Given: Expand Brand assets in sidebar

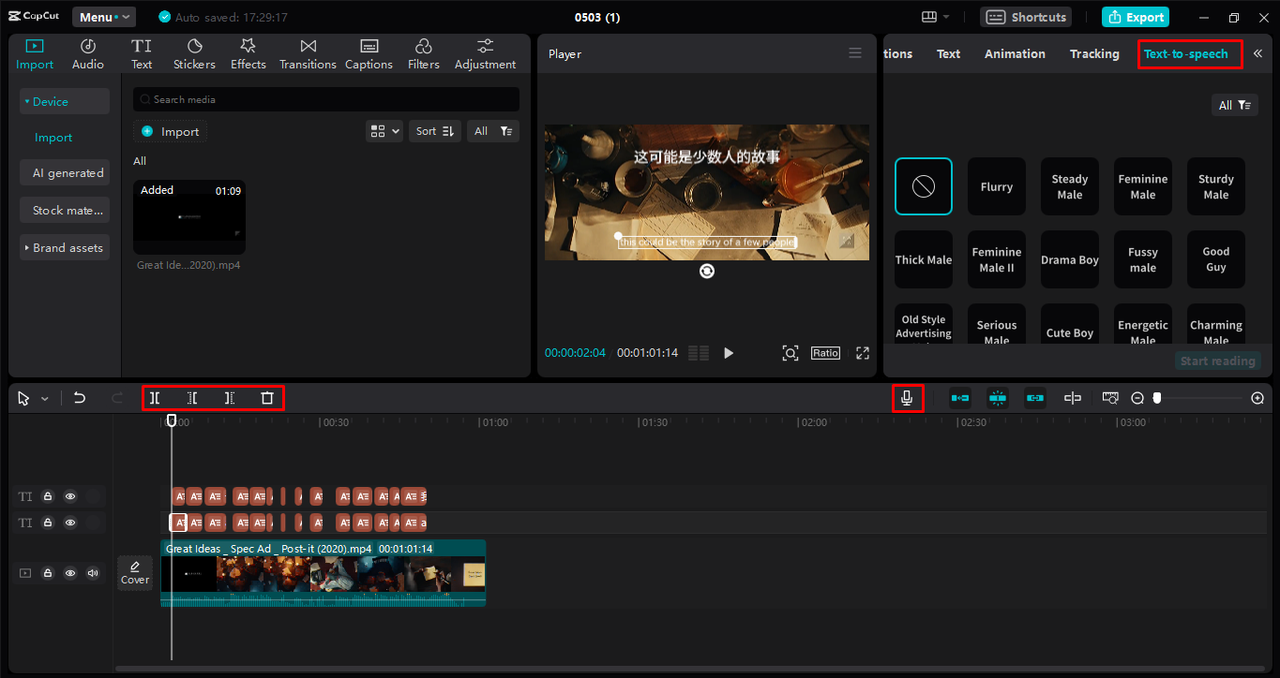Looking at the screenshot, I should 64,247.
